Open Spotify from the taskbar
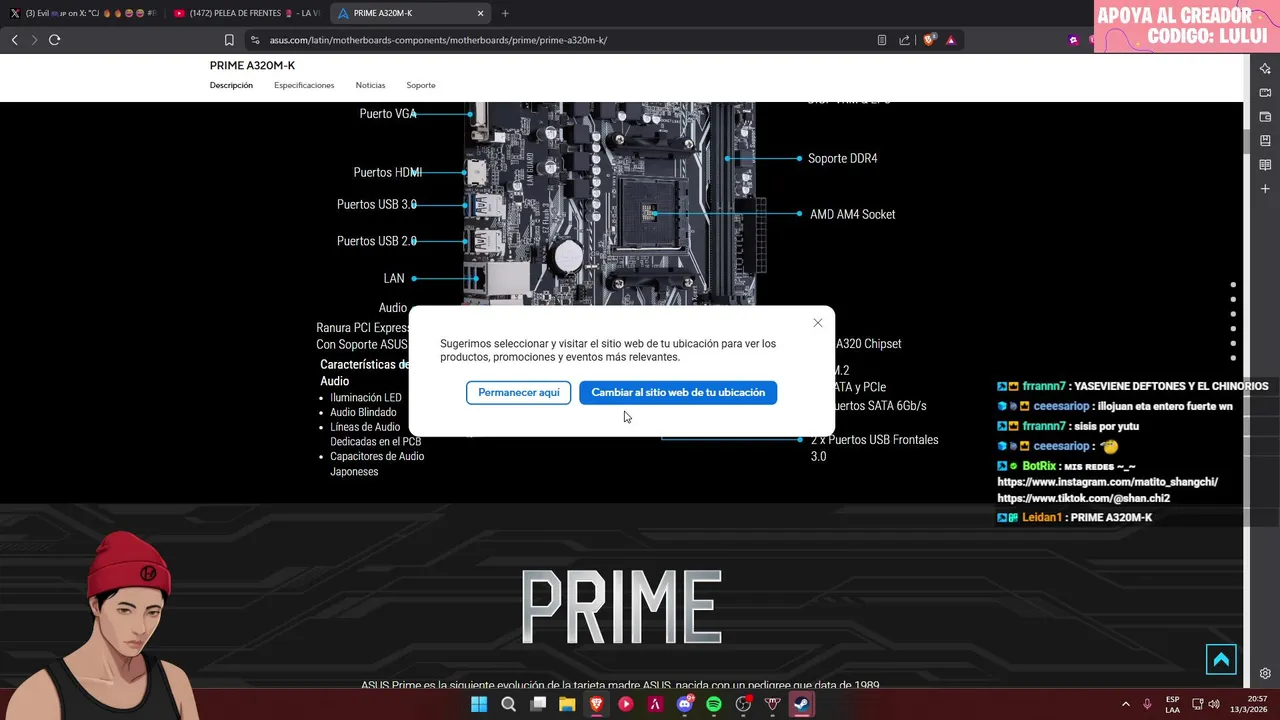The height and width of the screenshot is (720, 1280). coord(714,704)
